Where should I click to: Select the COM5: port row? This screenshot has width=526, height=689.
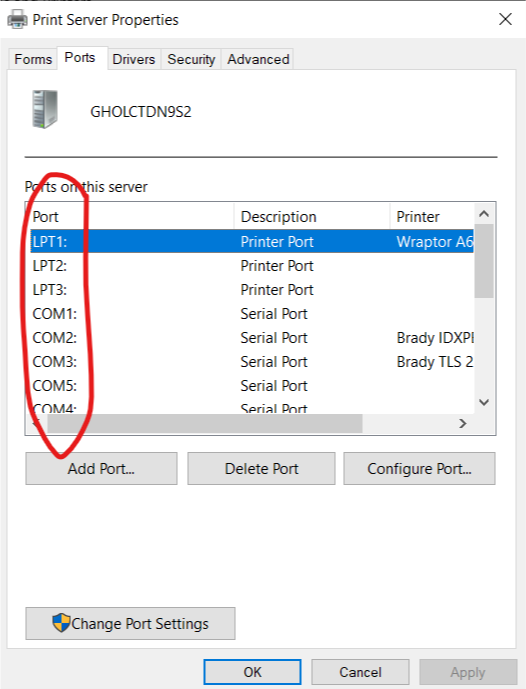pyautogui.click(x=252, y=385)
